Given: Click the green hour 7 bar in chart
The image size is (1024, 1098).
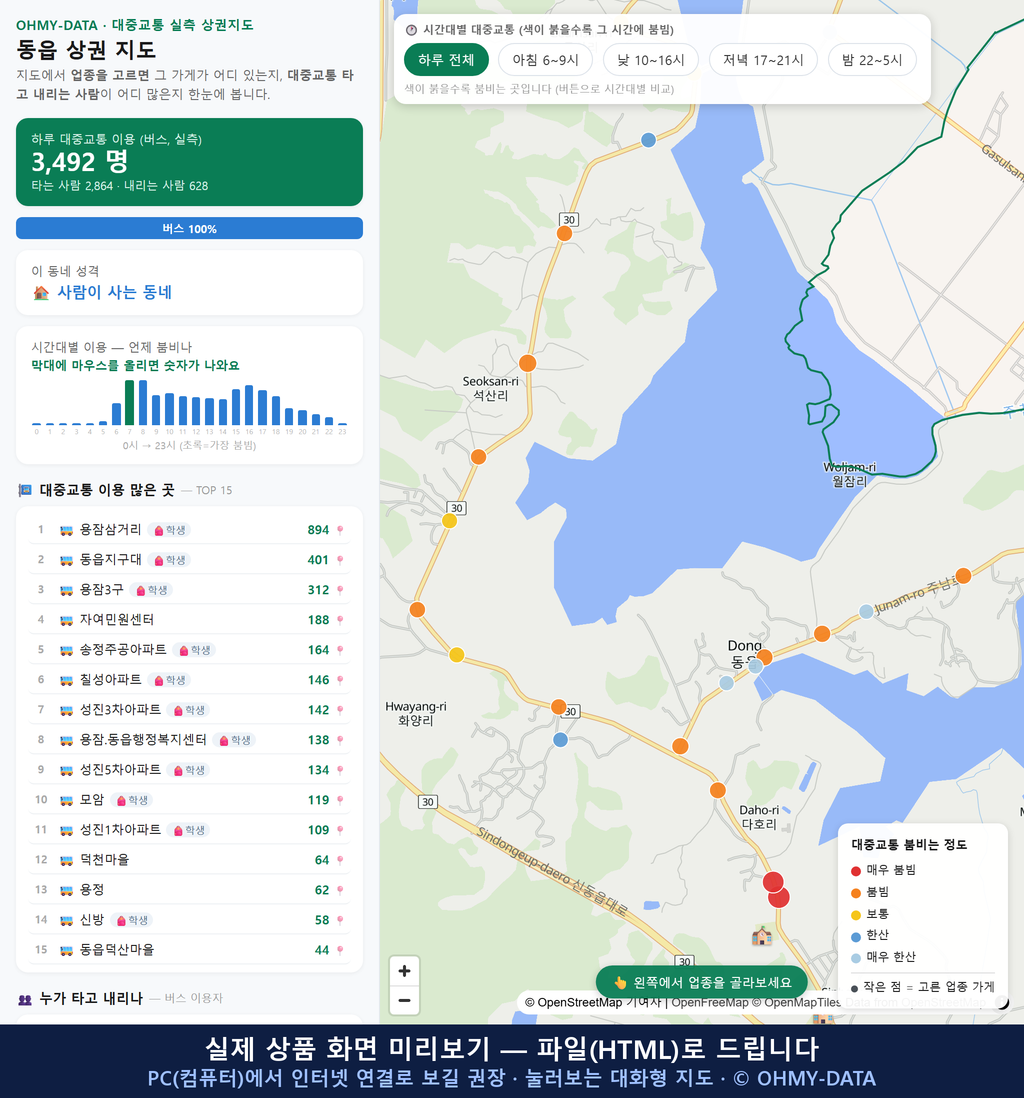Looking at the screenshot, I should tap(130, 403).
